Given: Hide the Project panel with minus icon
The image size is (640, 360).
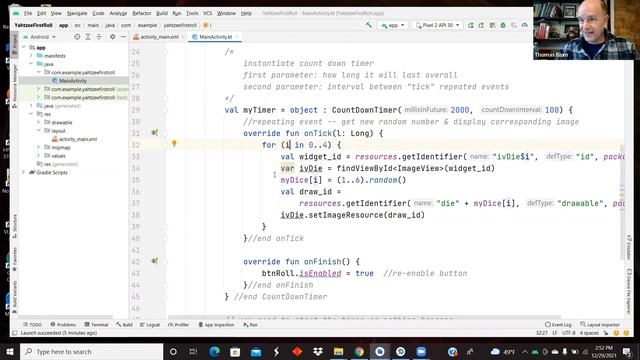Looking at the screenshot, I should 123,37.
